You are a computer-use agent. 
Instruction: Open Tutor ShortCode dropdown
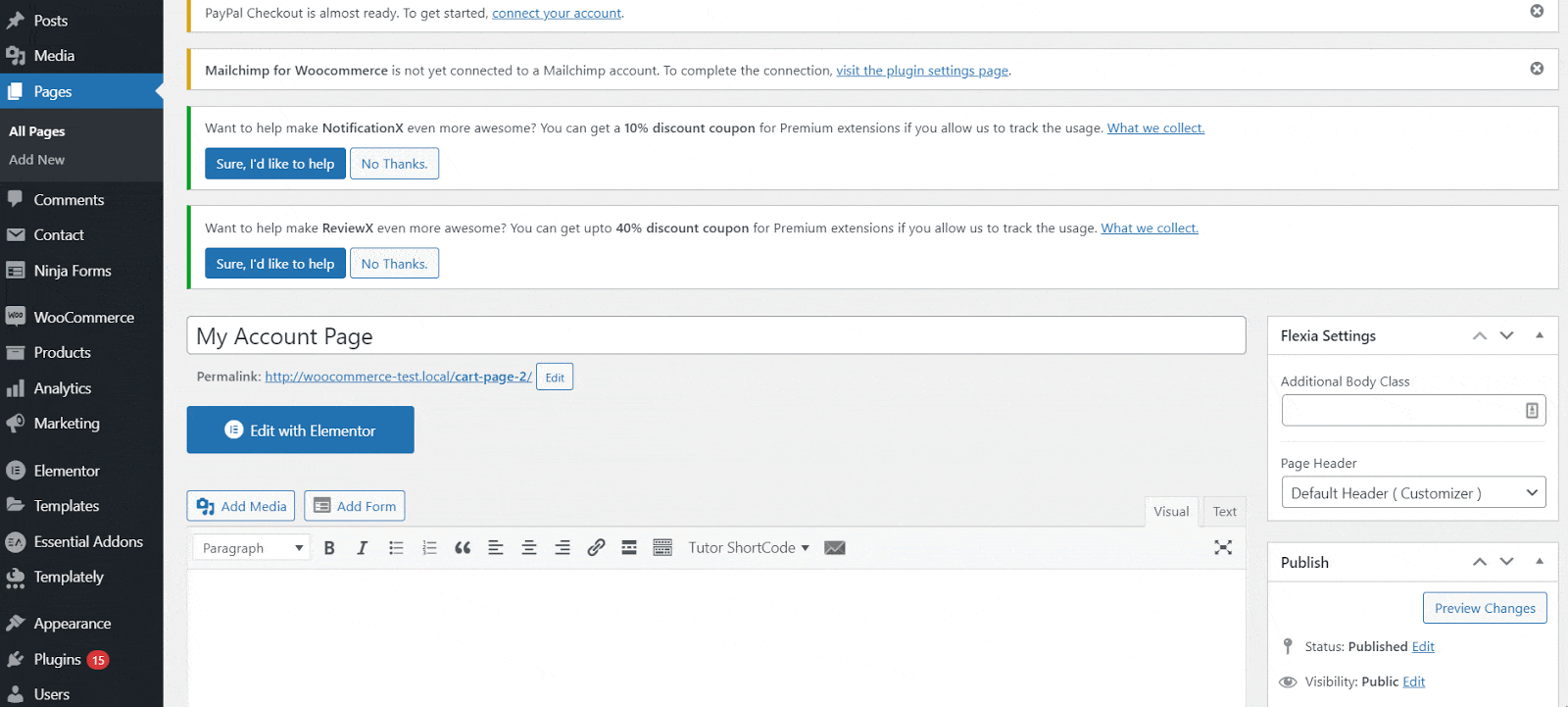749,548
